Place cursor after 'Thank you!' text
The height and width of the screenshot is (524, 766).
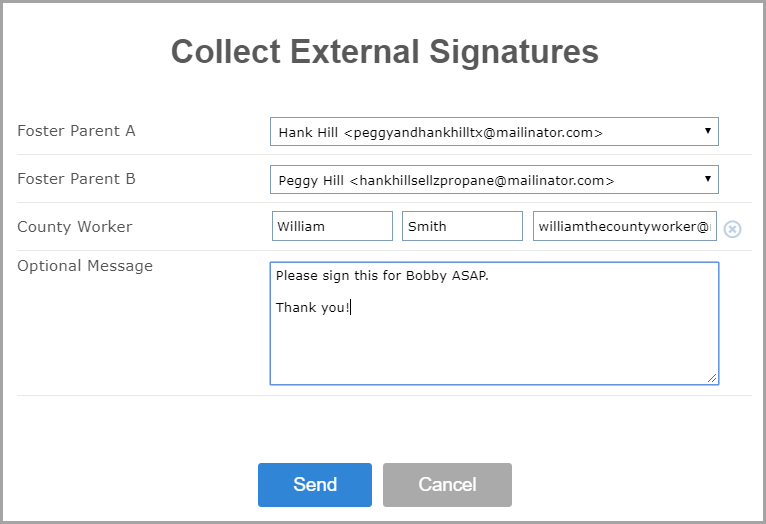(x=351, y=308)
